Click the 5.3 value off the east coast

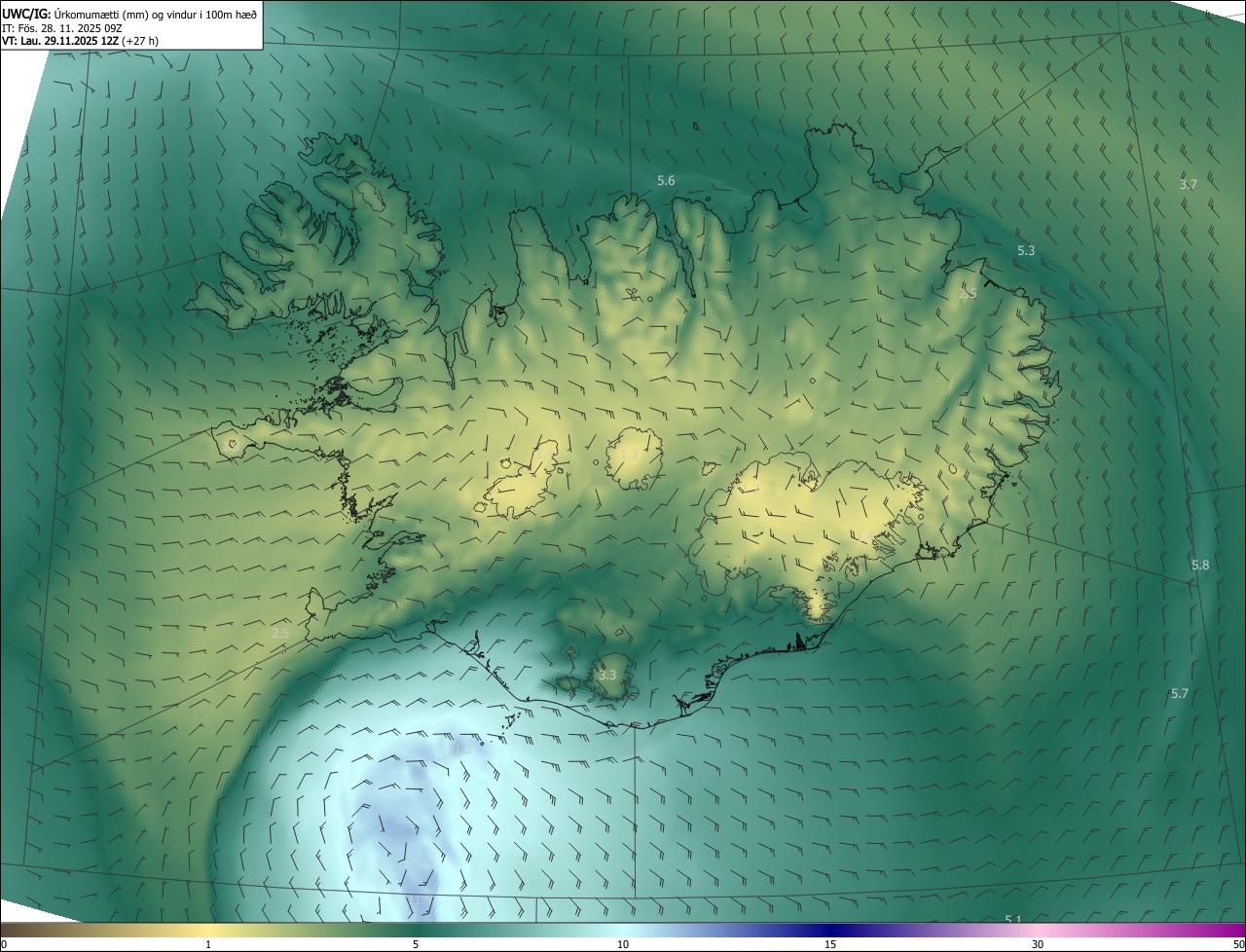pyautogui.click(x=1026, y=250)
